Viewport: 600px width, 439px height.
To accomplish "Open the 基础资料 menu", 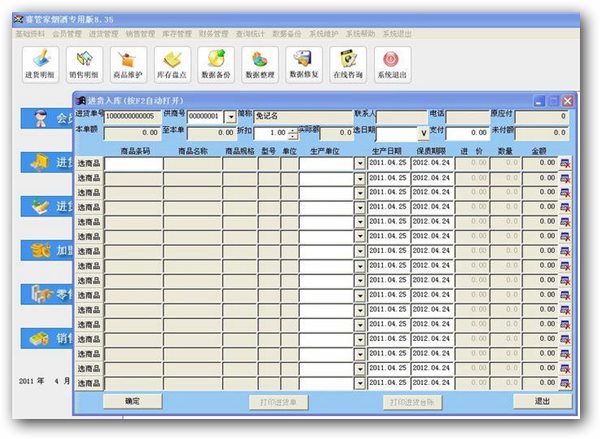I will 30,34.
